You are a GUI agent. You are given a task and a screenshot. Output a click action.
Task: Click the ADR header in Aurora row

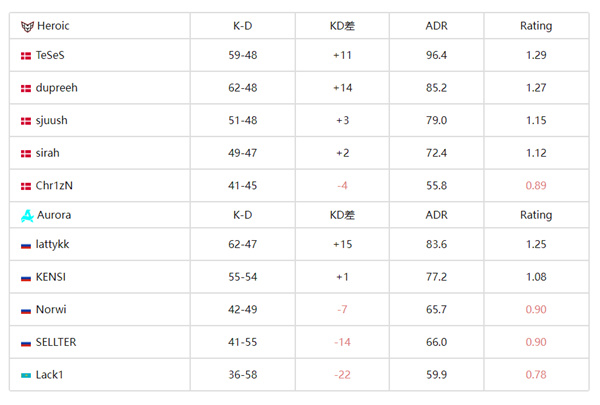436,215
